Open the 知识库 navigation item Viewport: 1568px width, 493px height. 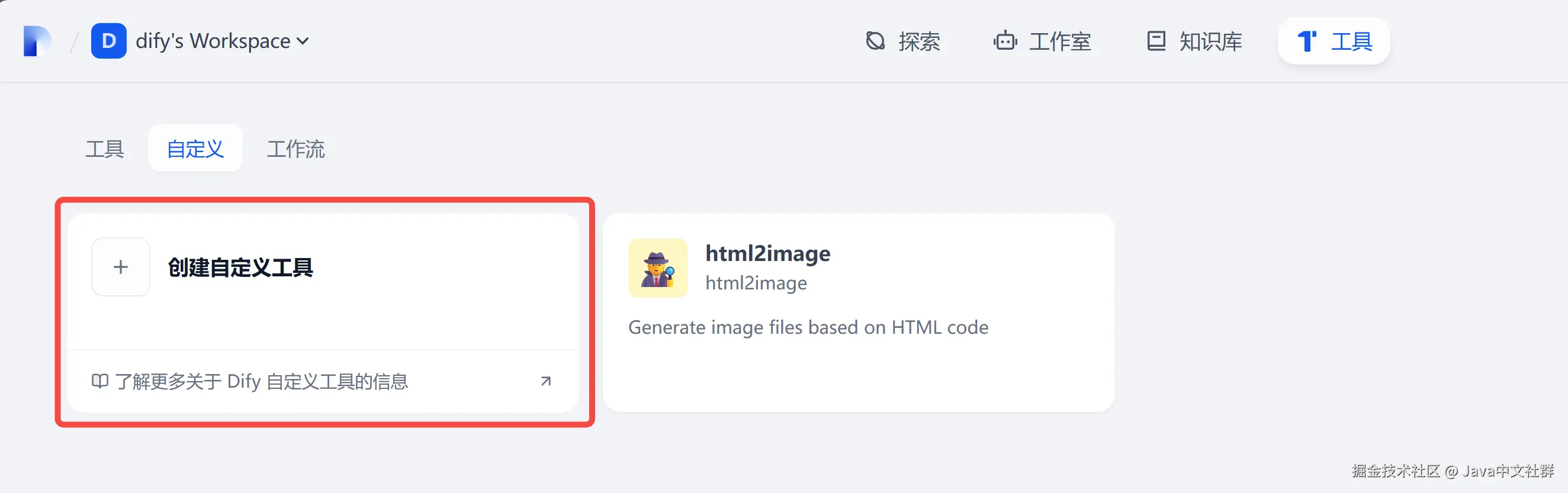point(1210,41)
